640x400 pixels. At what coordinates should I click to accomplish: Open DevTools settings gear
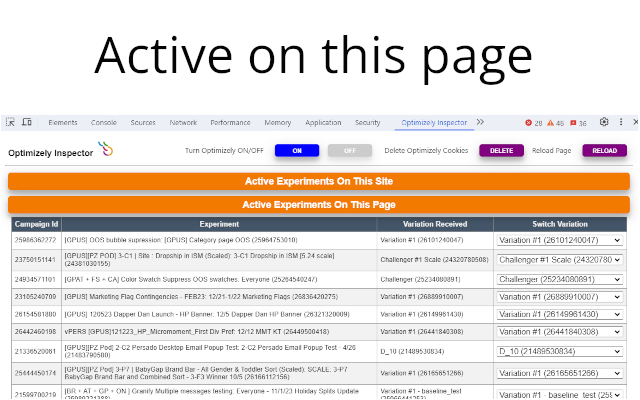tap(604, 122)
